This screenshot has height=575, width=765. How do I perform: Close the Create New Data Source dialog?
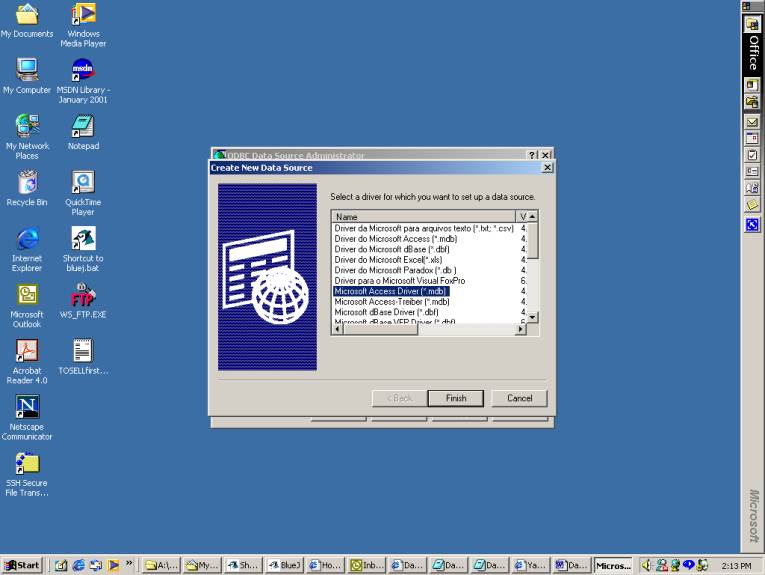click(x=547, y=167)
